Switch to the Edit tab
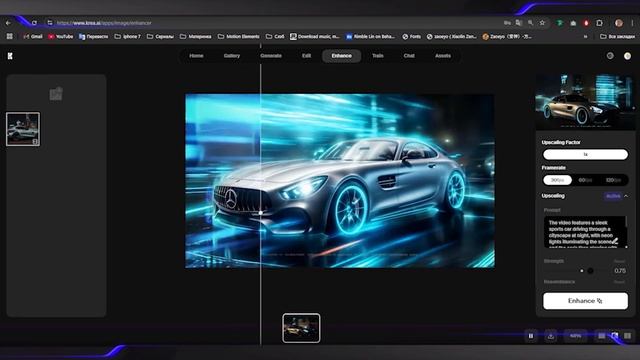 (x=307, y=56)
